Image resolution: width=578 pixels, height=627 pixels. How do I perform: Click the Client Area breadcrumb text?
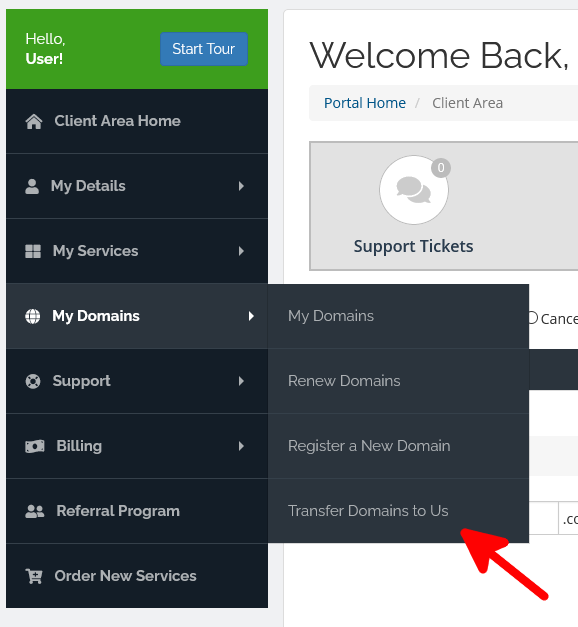pos(467,103)
